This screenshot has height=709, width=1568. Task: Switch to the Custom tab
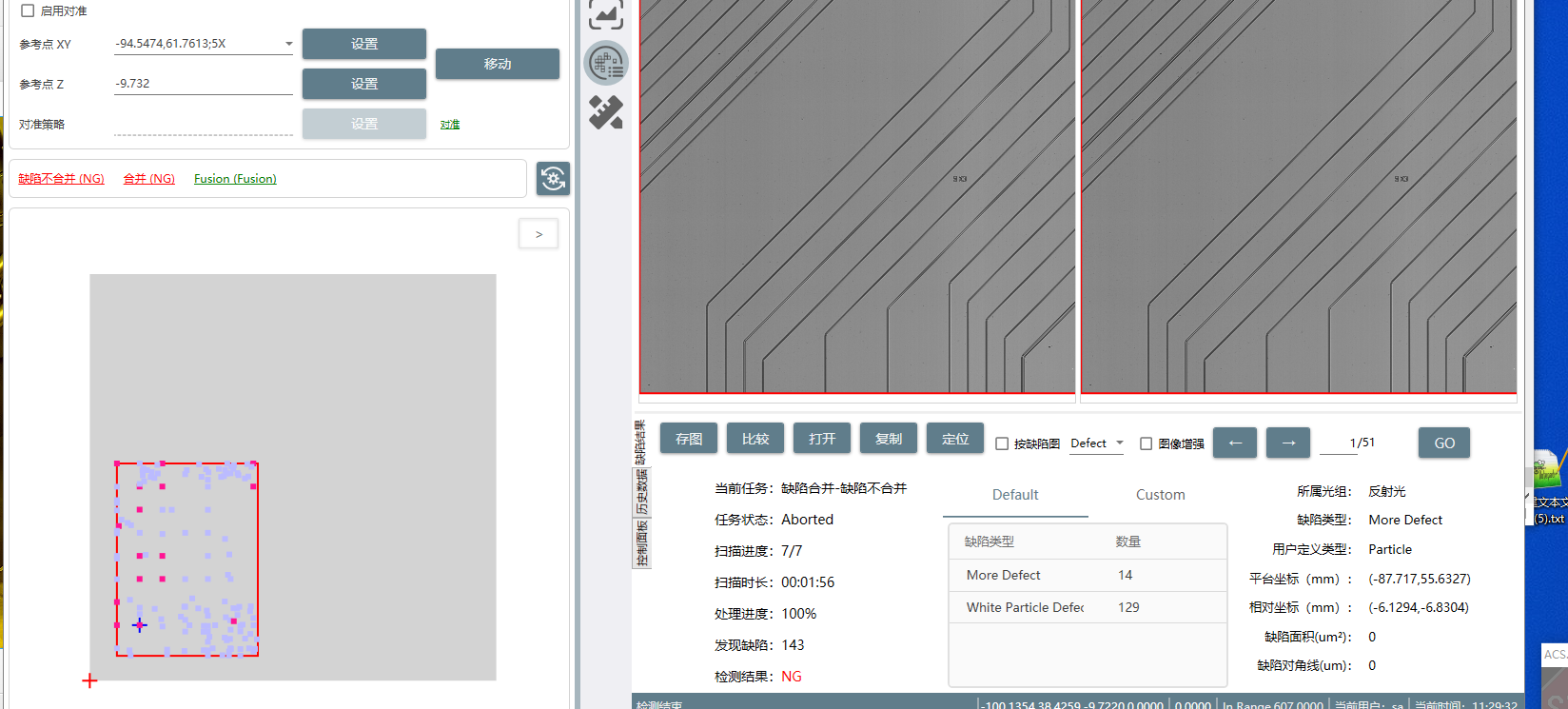click(x=1160, y=495)
